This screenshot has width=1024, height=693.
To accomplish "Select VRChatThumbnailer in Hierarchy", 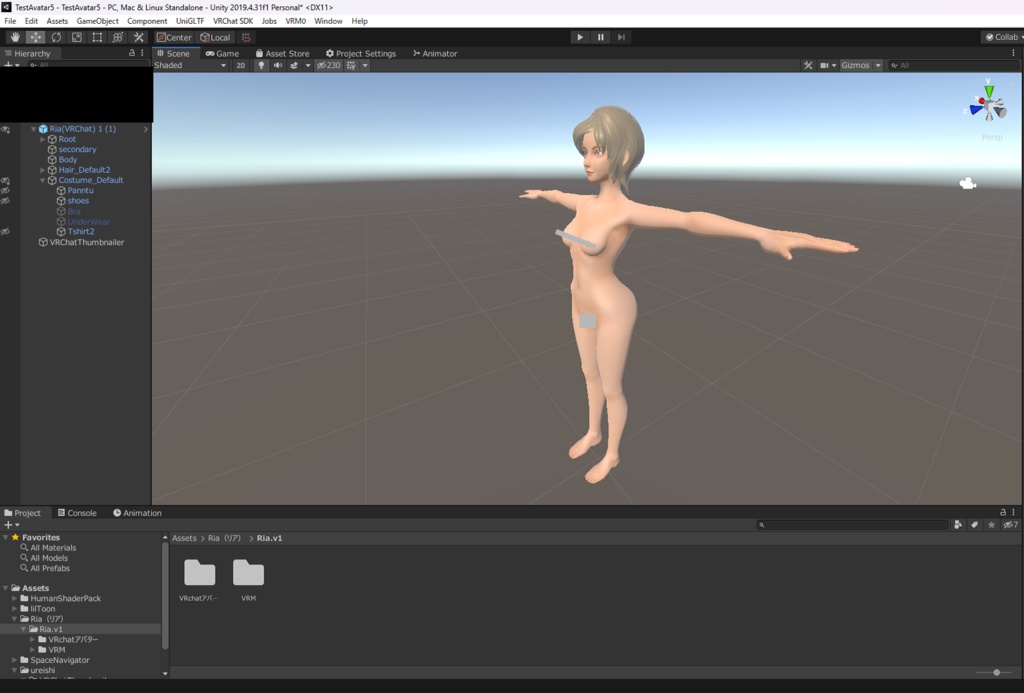I will pyautogui.click(x=86, y=242).
